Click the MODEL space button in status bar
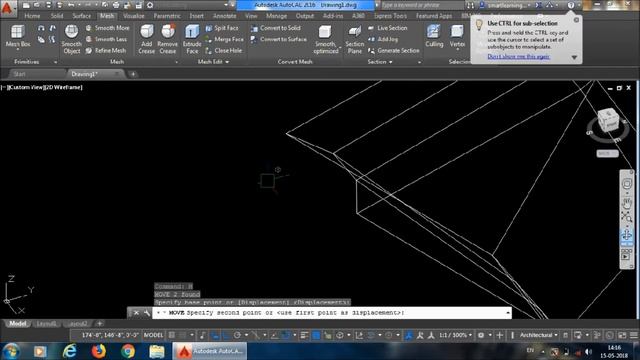Viewport: 640px width, 360px height. [x=153, y=336]
